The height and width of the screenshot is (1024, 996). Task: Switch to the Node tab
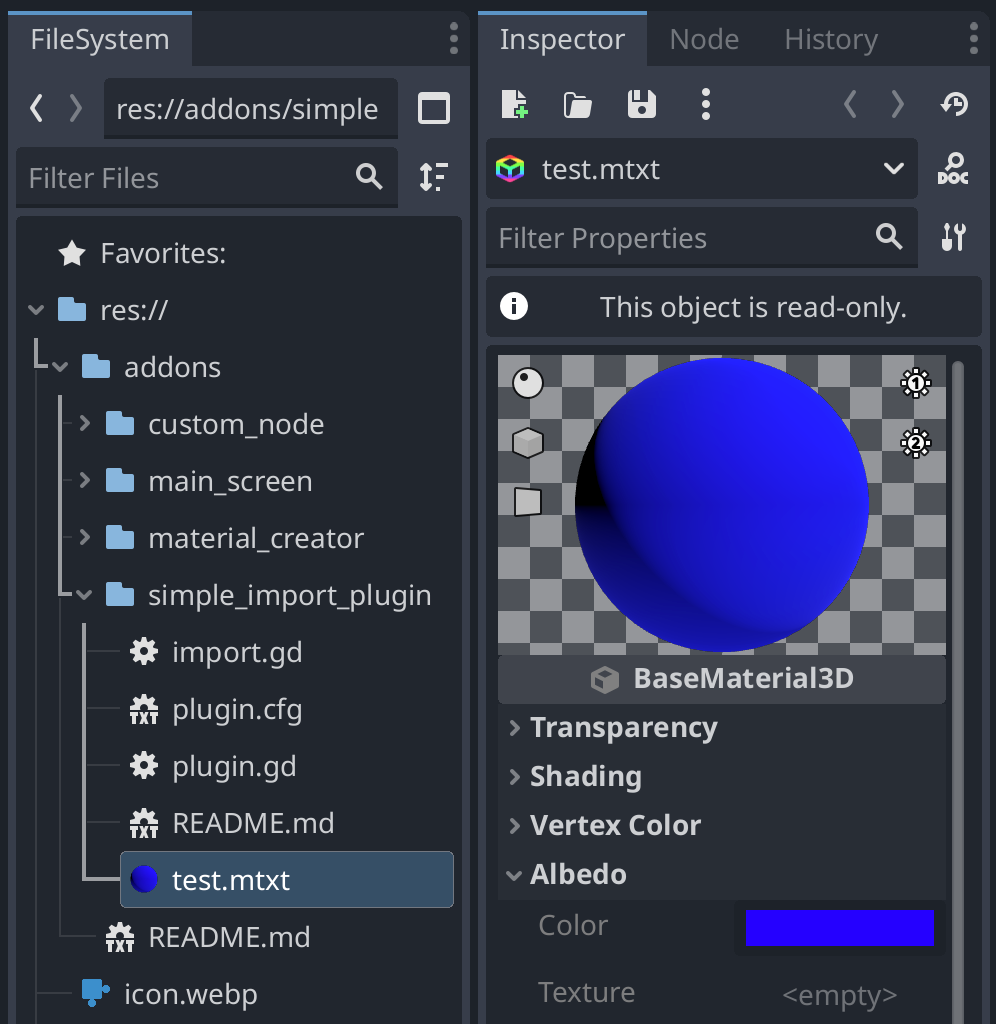(703, 39)
